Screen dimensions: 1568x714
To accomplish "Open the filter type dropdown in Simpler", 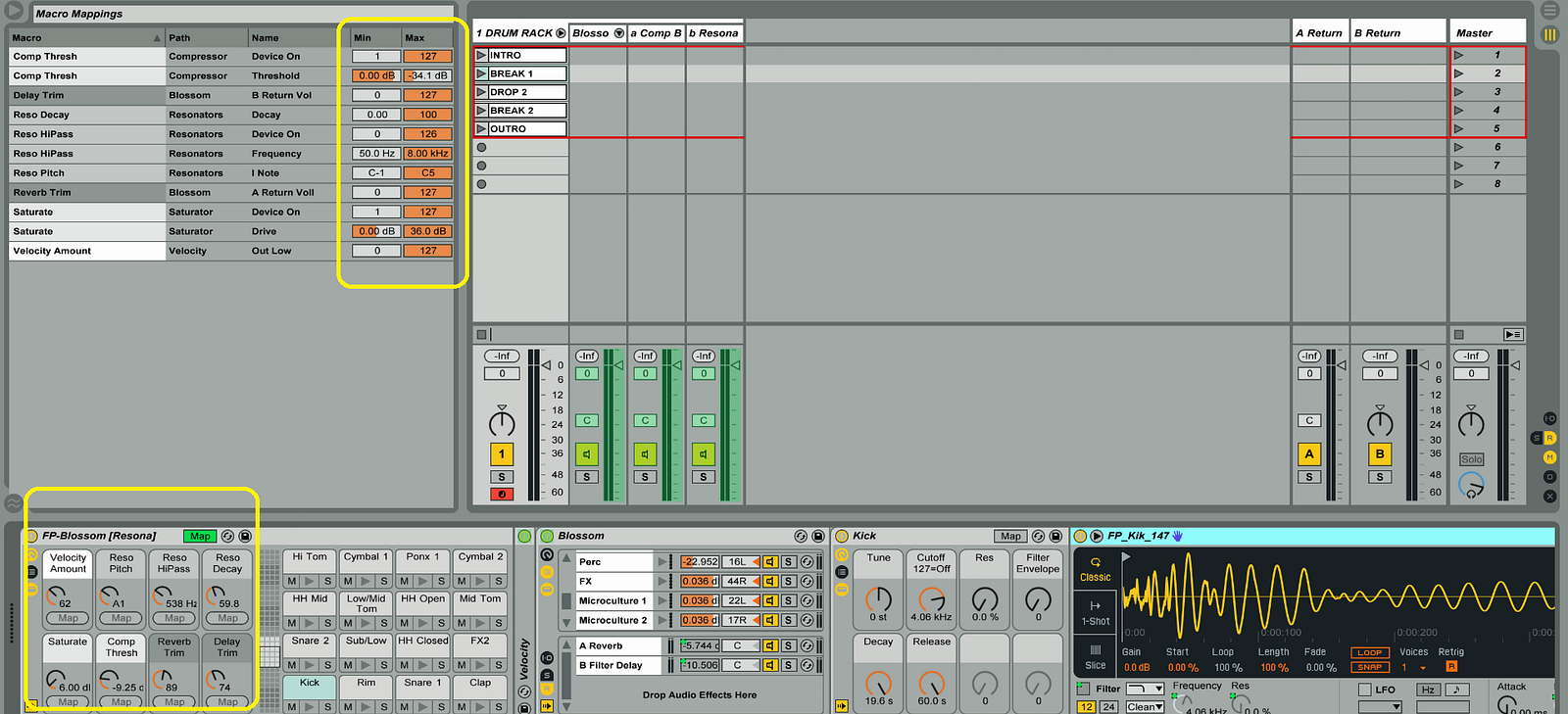I will 1145,690.
